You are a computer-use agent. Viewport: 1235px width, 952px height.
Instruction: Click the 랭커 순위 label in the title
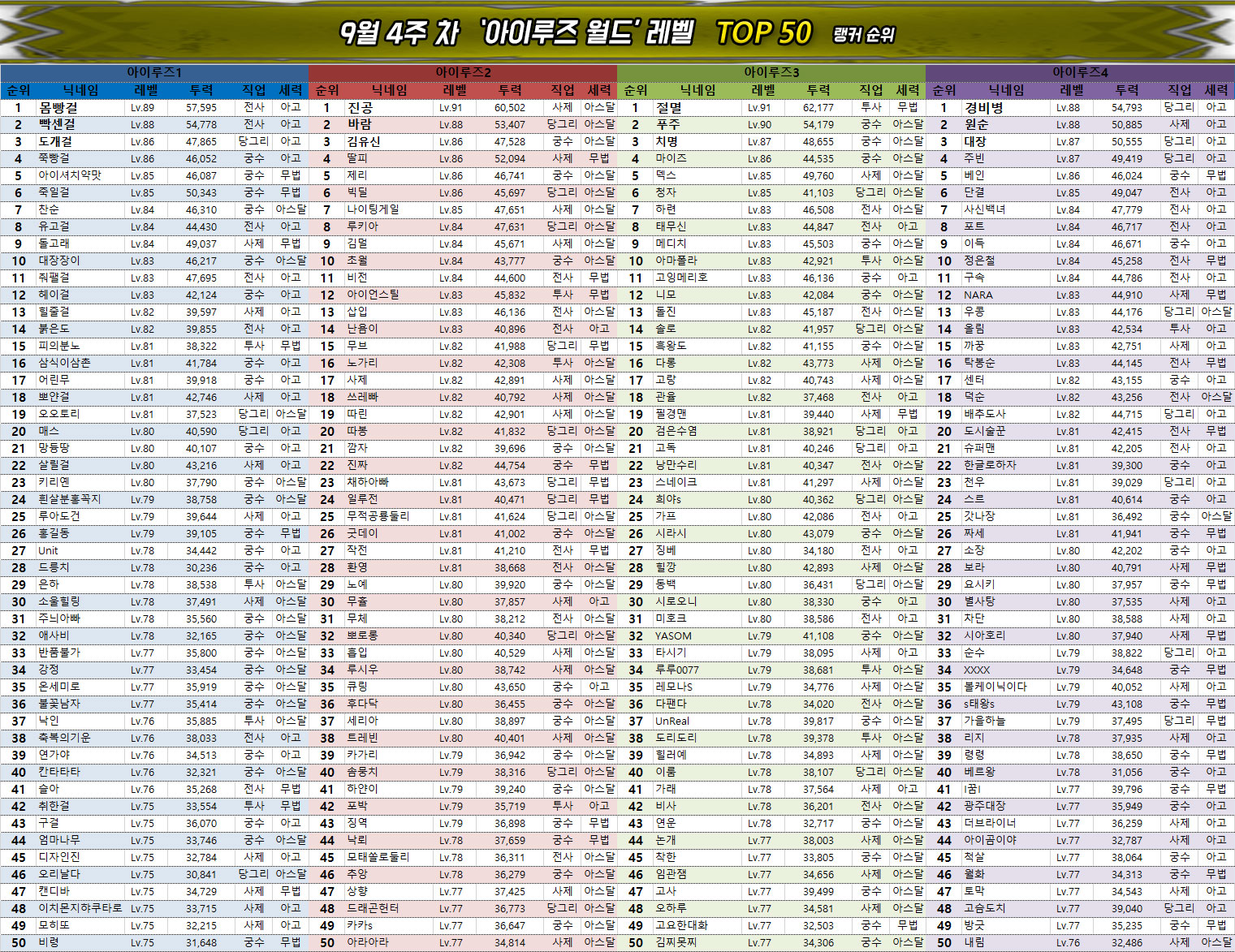(863, 35)
